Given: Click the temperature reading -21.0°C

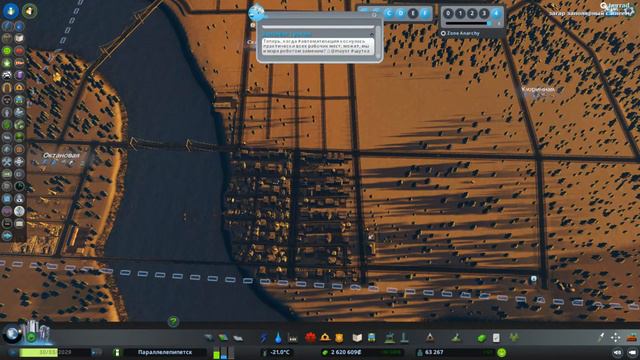Looking at the screenshot, I should click(280, 352).
